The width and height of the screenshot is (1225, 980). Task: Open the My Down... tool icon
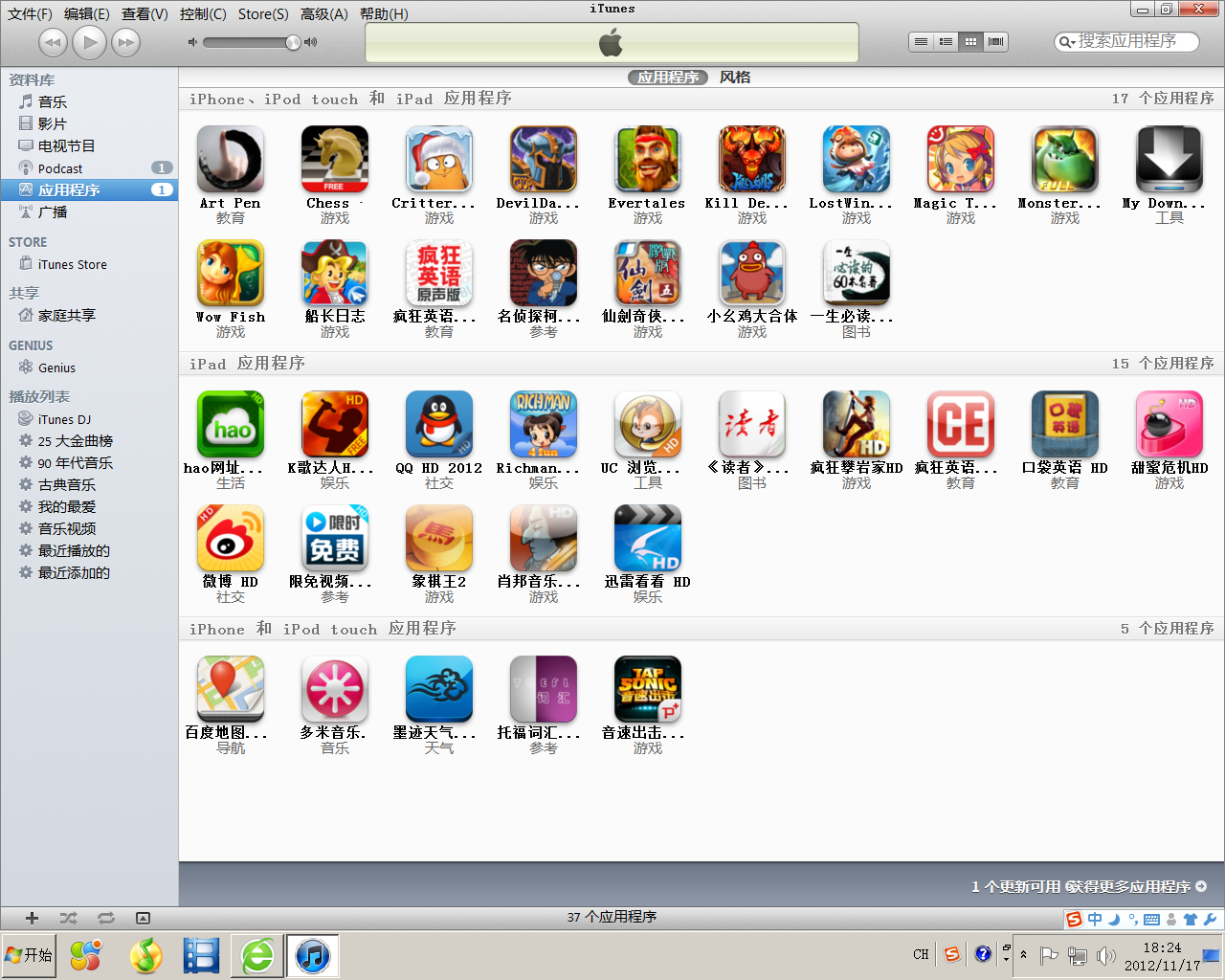pyautogui.click(x=1169, y=160)
